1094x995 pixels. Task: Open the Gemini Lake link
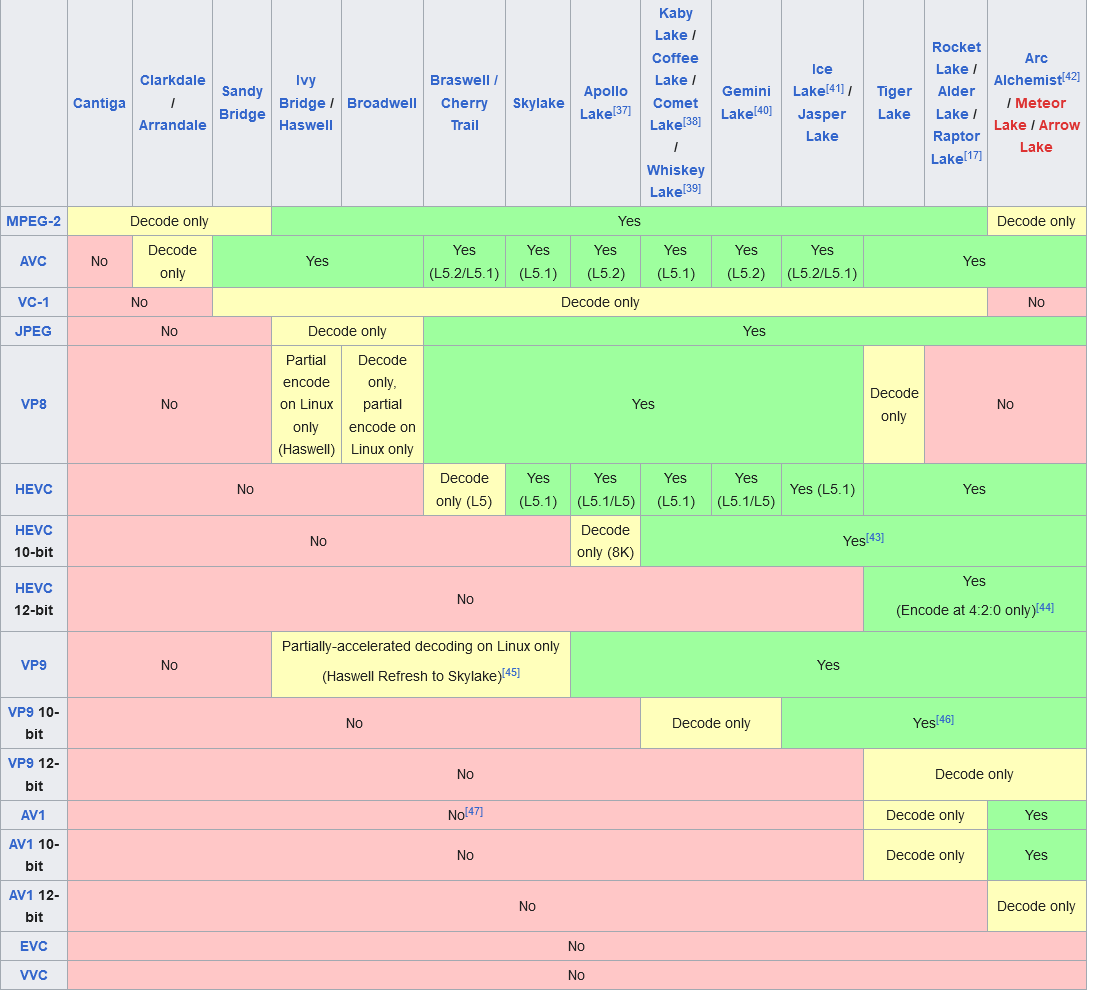[x=744, y=103]
